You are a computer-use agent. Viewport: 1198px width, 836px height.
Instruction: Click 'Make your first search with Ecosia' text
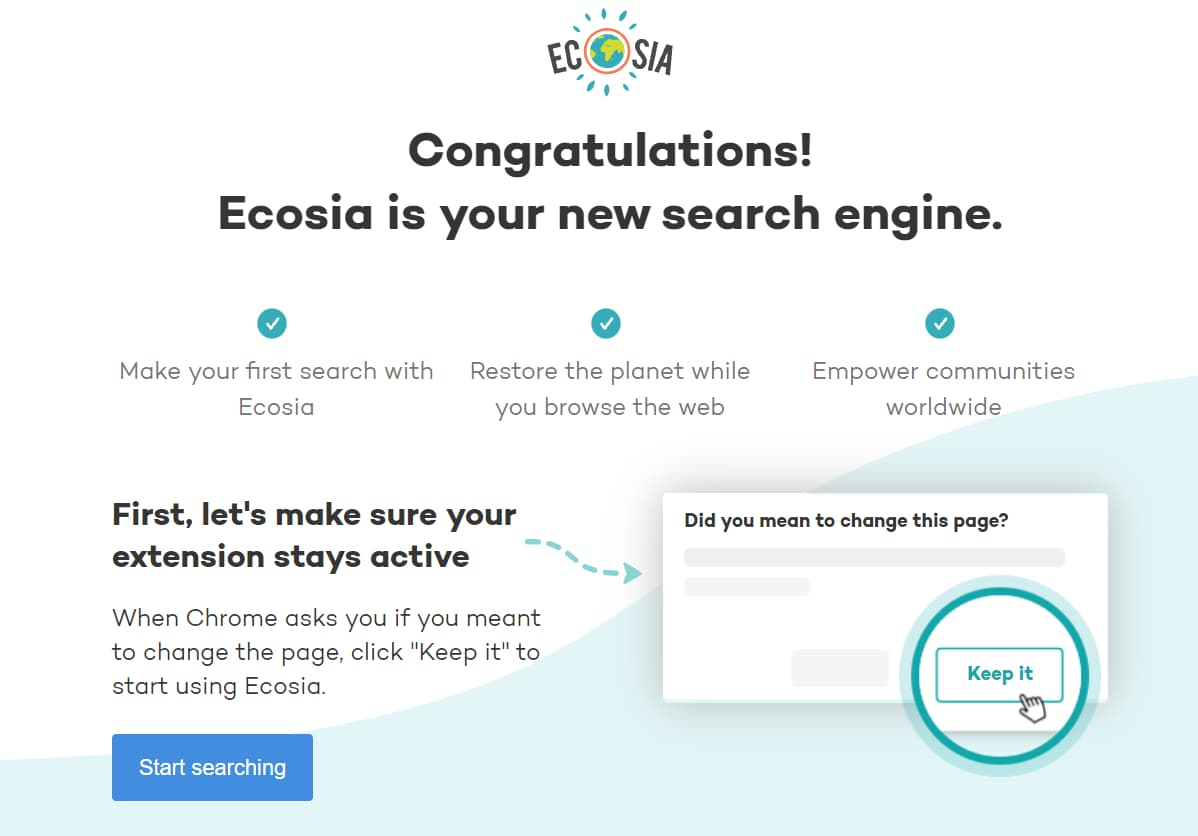[277, 389]
